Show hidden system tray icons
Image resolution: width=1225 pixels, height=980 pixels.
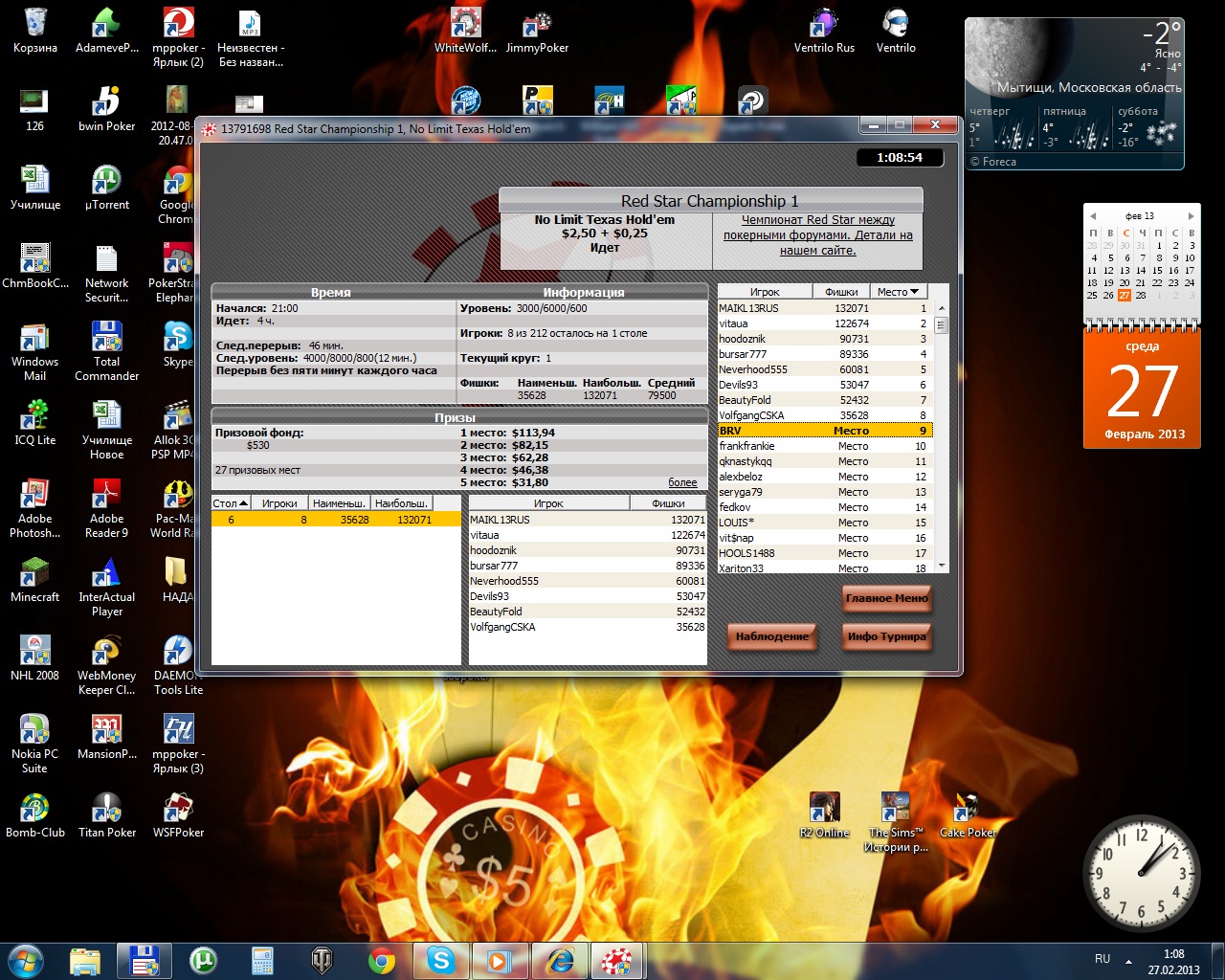pos(1128,961)
